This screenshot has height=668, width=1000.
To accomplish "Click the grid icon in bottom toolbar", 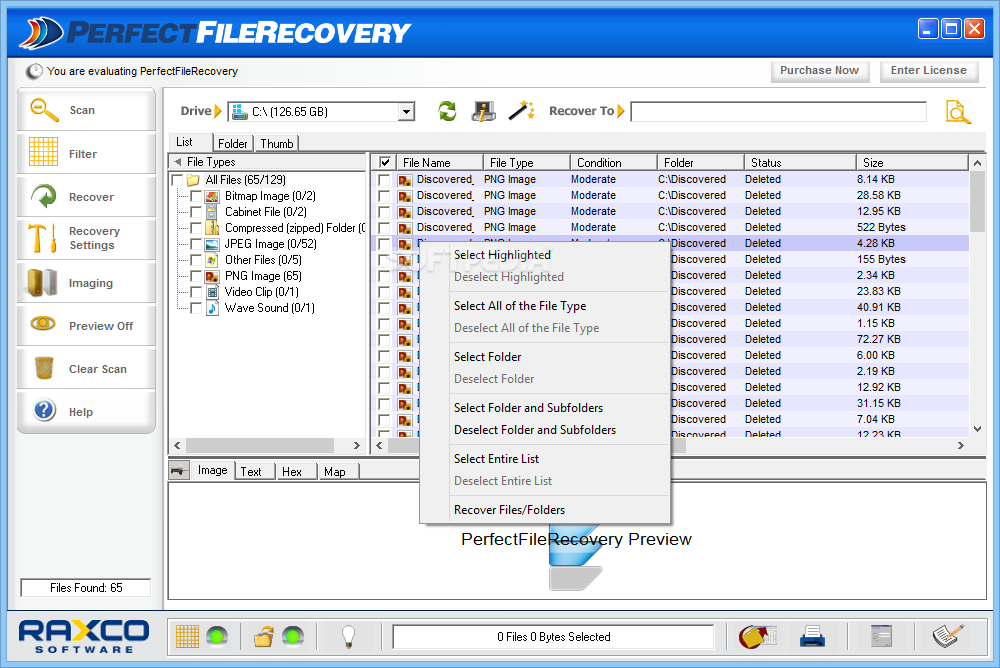I will [x=187, y=636].
